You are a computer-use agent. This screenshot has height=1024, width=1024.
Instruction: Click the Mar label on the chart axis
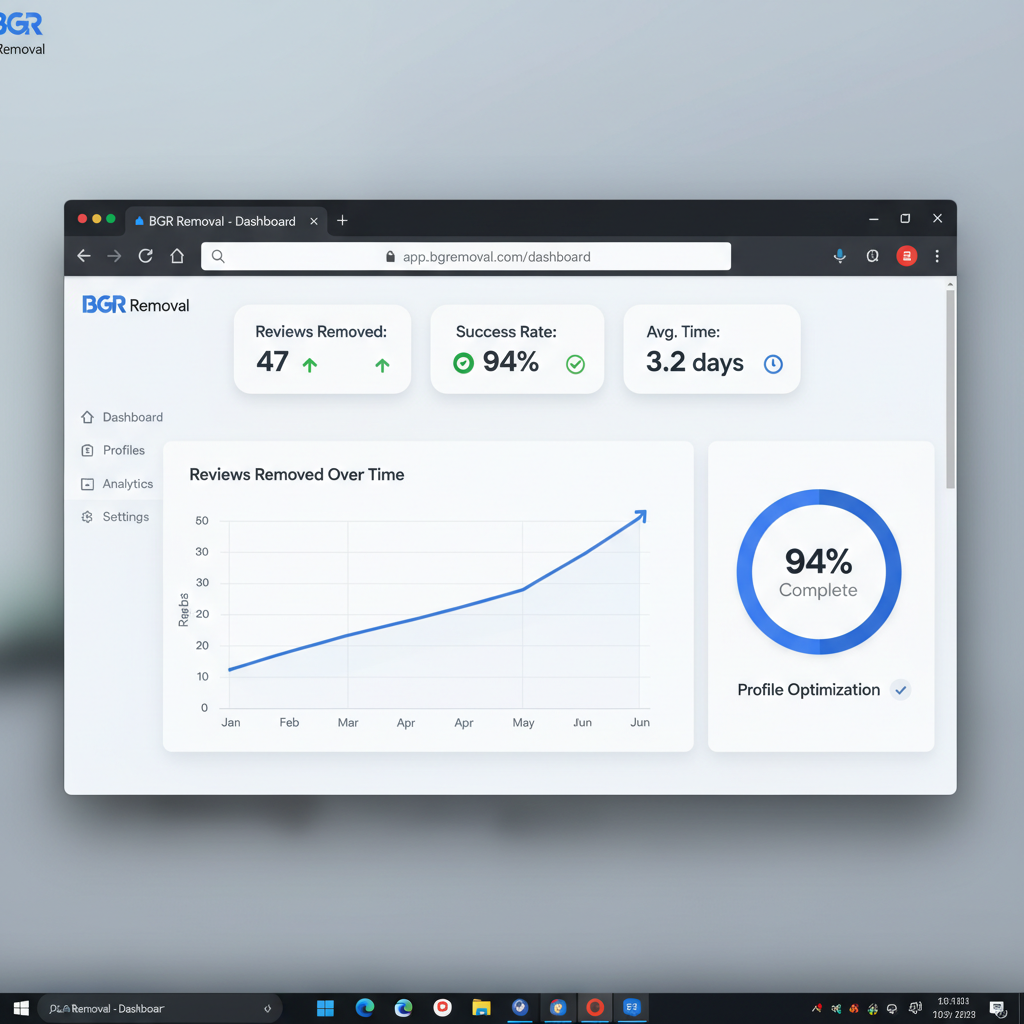347,722
